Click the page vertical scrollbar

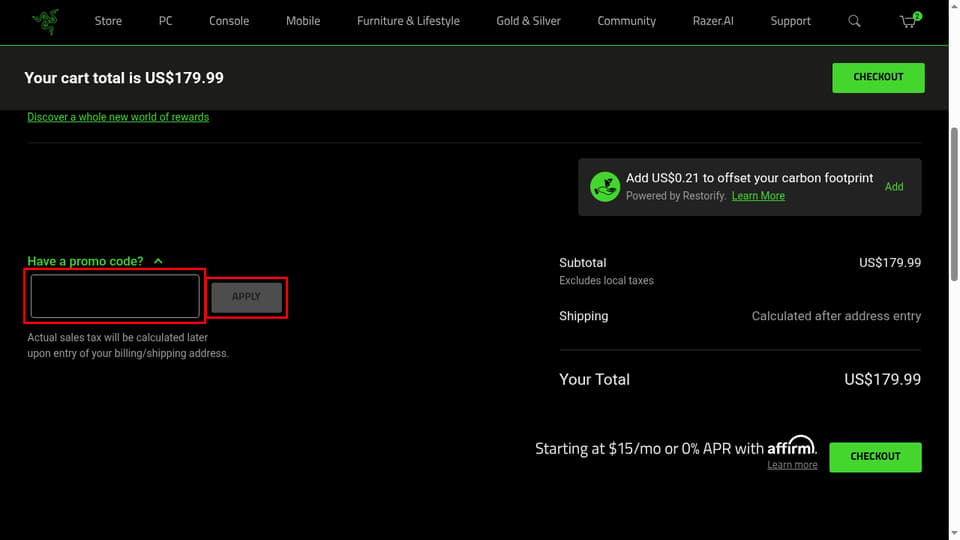[x=954, y=204]
